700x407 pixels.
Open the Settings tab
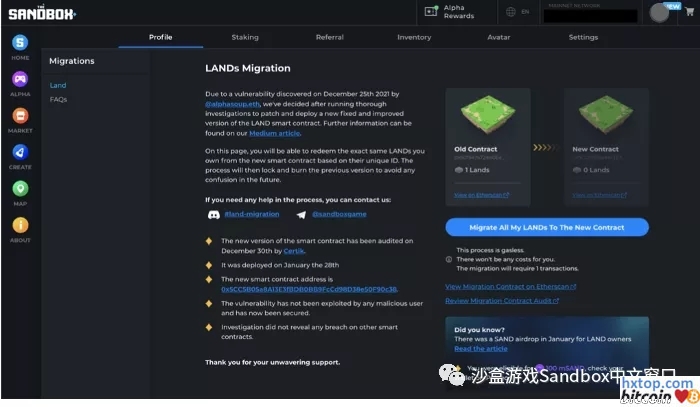(x=583, y=37)
